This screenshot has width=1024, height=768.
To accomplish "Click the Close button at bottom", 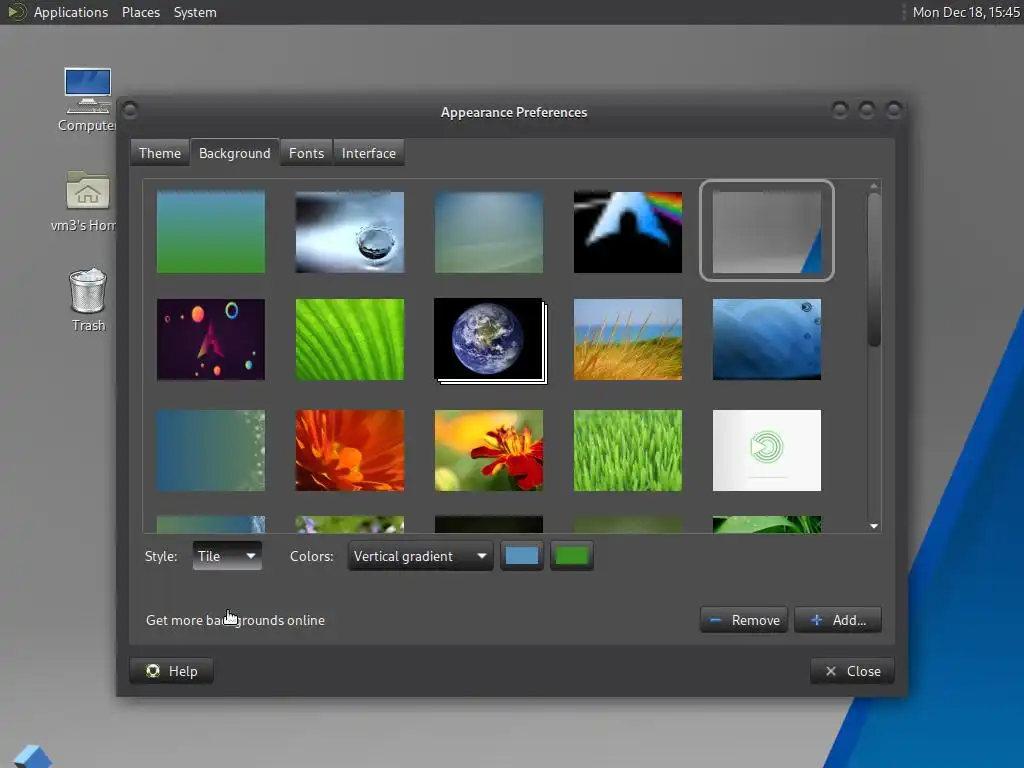I will pos(852,671).
